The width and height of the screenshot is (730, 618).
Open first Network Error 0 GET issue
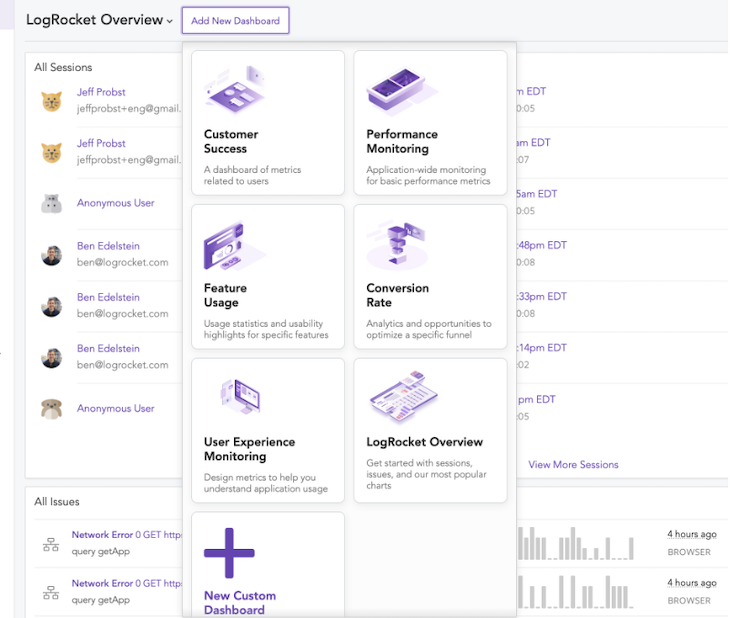coord(127,535)
